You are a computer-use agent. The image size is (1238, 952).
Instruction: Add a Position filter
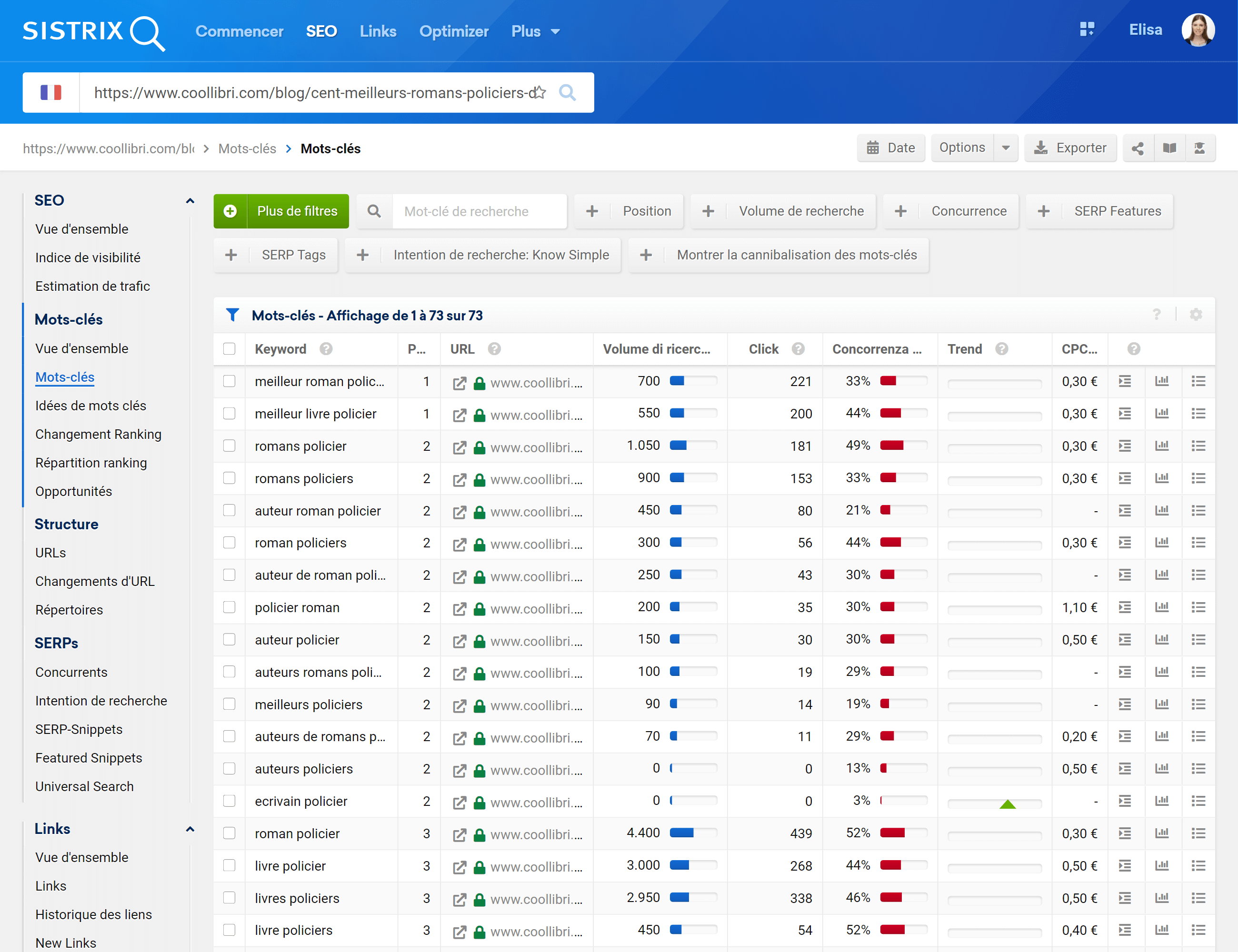[x=629, y=211]
